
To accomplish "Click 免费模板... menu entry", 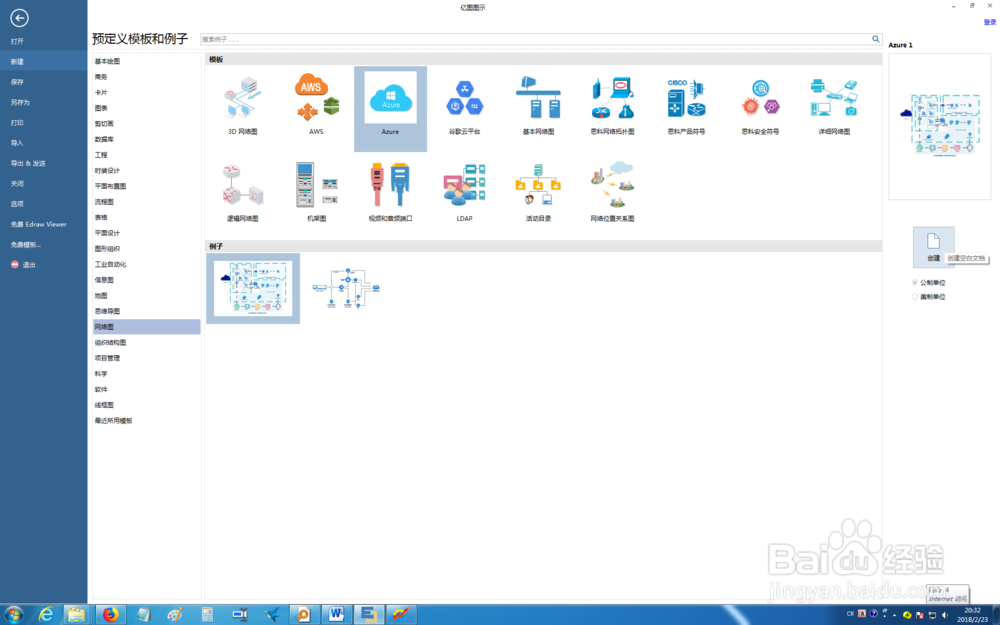I will point(26,245).
